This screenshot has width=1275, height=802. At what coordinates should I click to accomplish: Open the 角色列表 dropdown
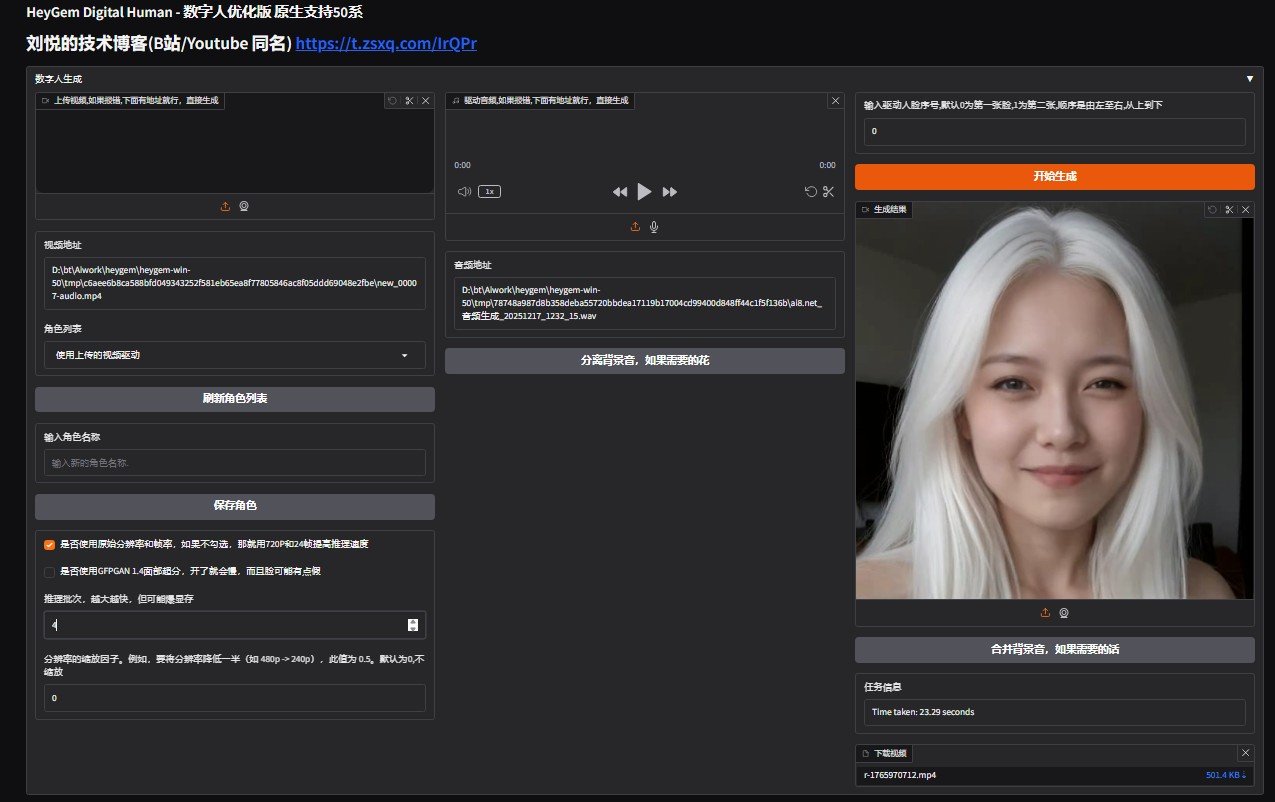(x=234, y=355)
